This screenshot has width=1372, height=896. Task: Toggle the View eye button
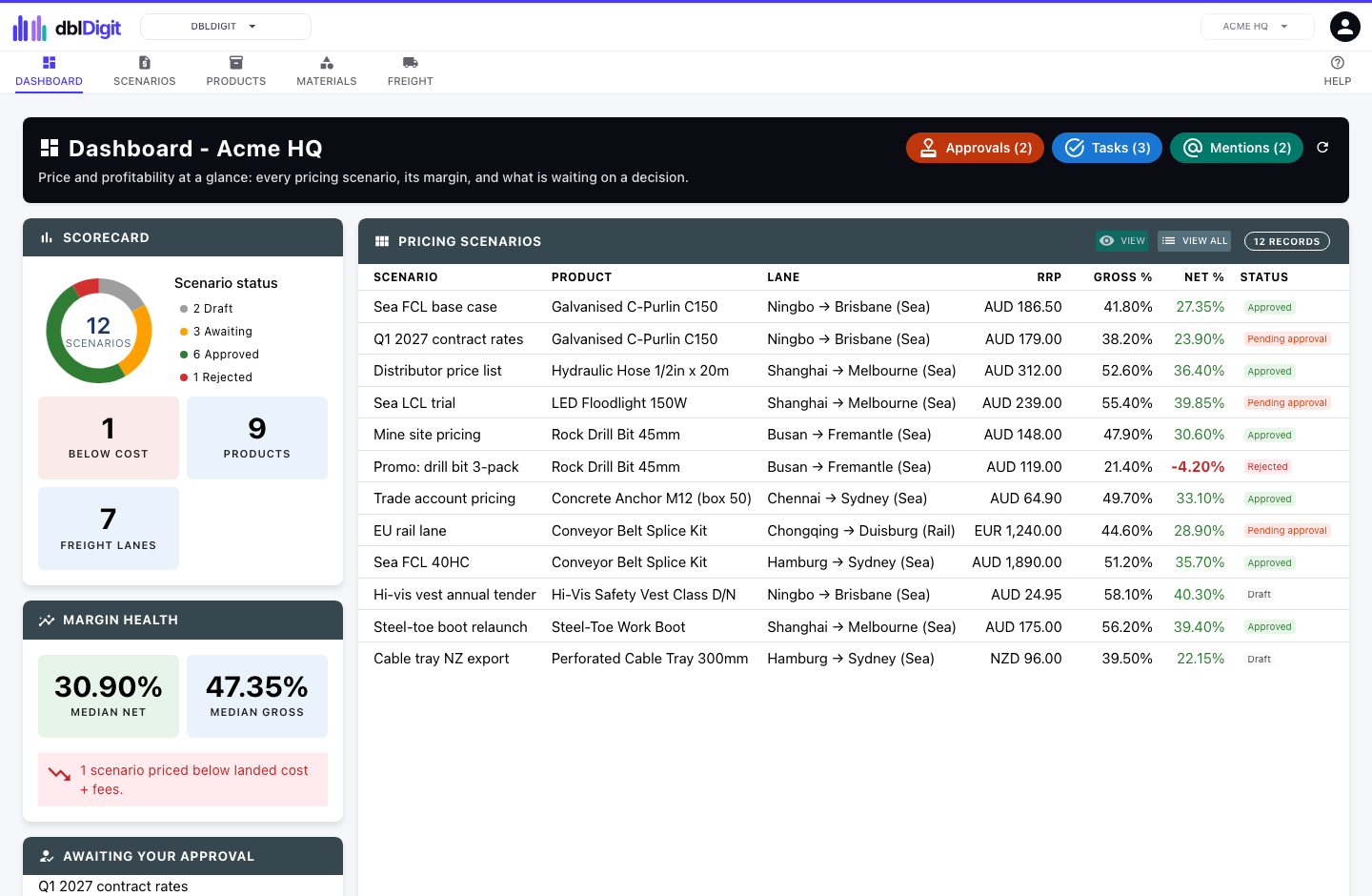pos(1122,241)
